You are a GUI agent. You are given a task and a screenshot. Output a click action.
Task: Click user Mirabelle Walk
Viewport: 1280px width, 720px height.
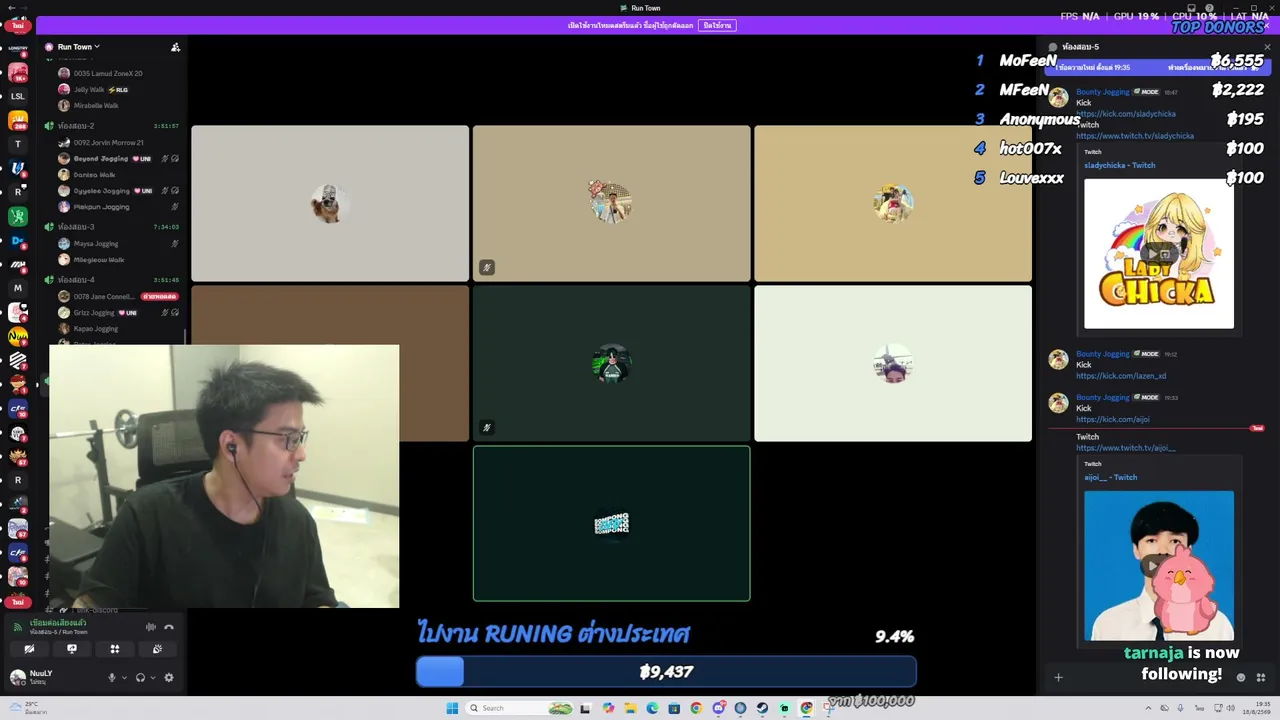click(96, 105)
